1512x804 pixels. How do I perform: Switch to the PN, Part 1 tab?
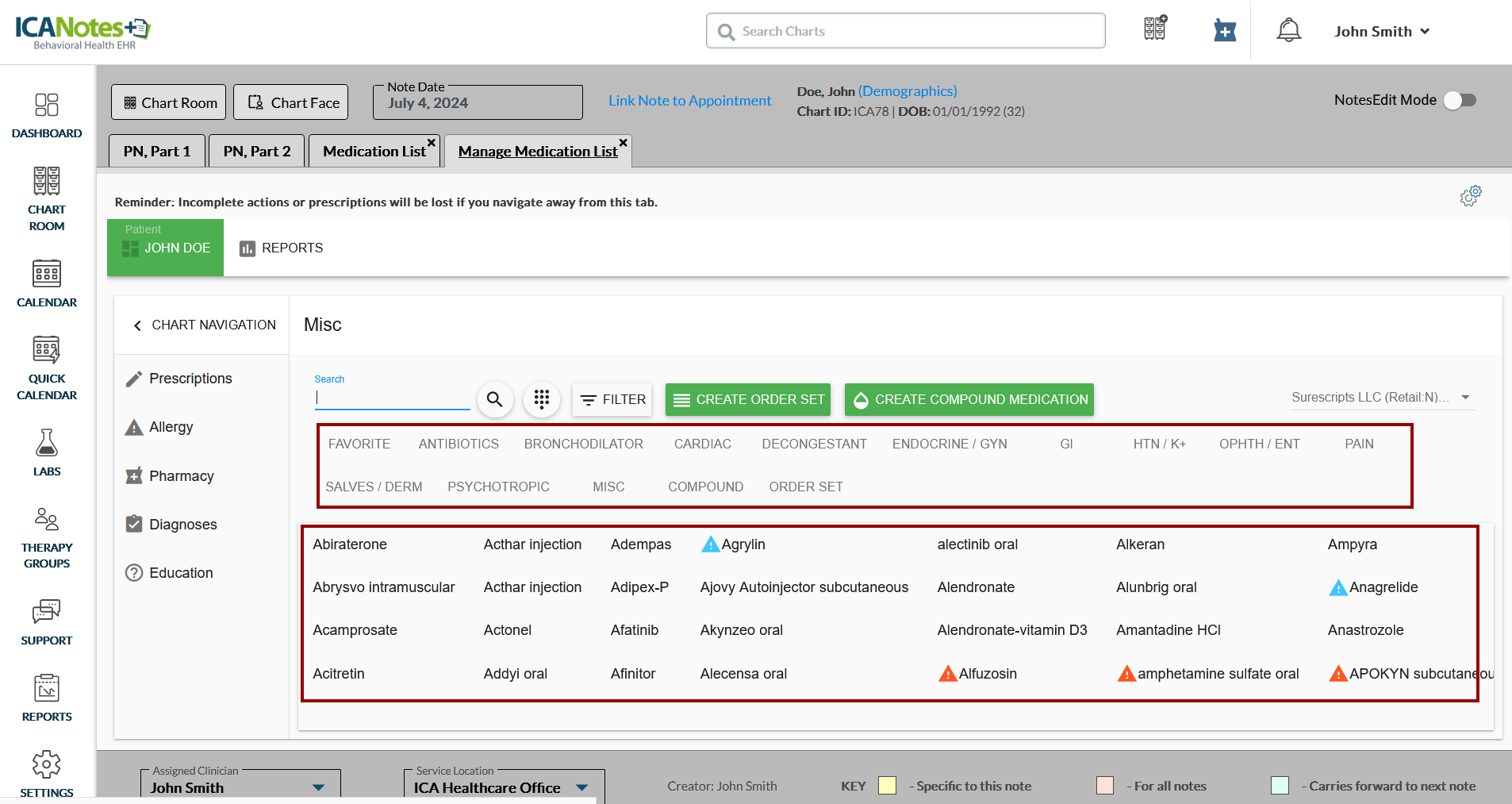click(157, 151)
